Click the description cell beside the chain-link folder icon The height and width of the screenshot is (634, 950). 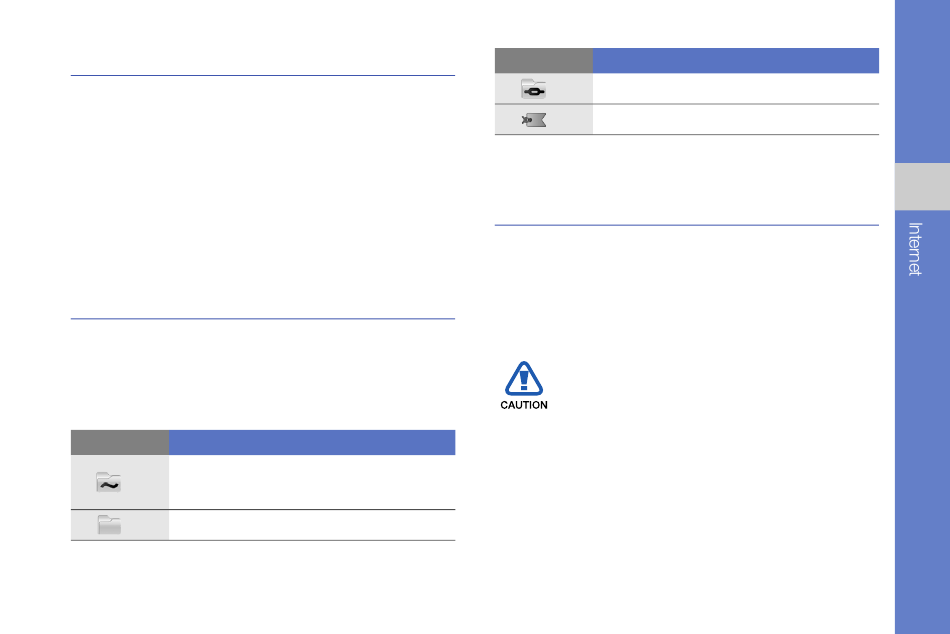[x=736, y=88]
